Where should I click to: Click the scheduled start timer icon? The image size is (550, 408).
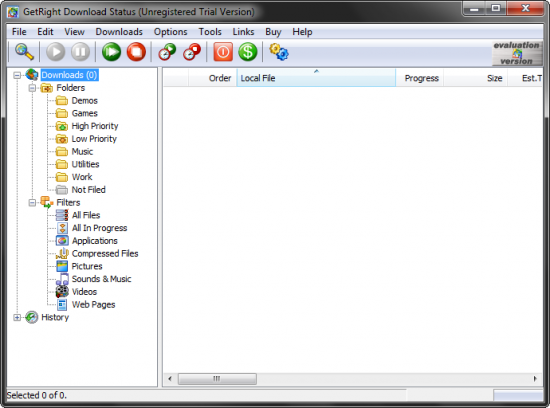pyautogui.click(x=167, y=52)
